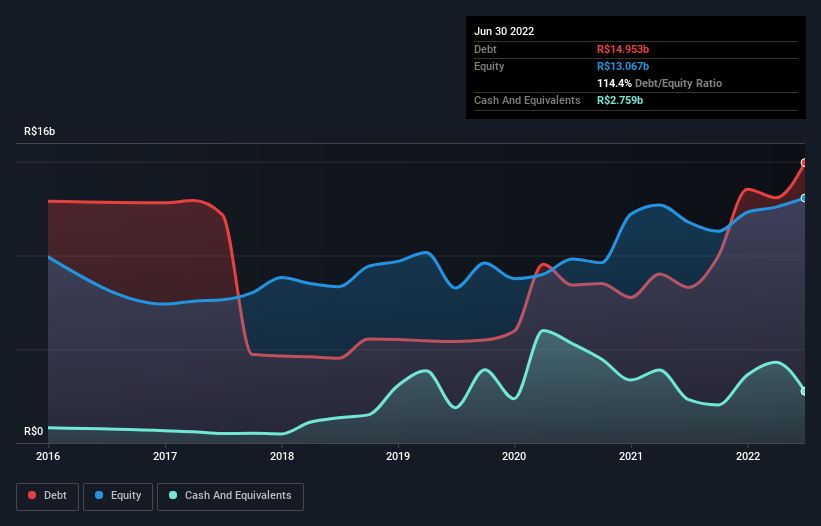Click the 2022 axis label
Screen dimensions: 821x526
pos(748,456)
